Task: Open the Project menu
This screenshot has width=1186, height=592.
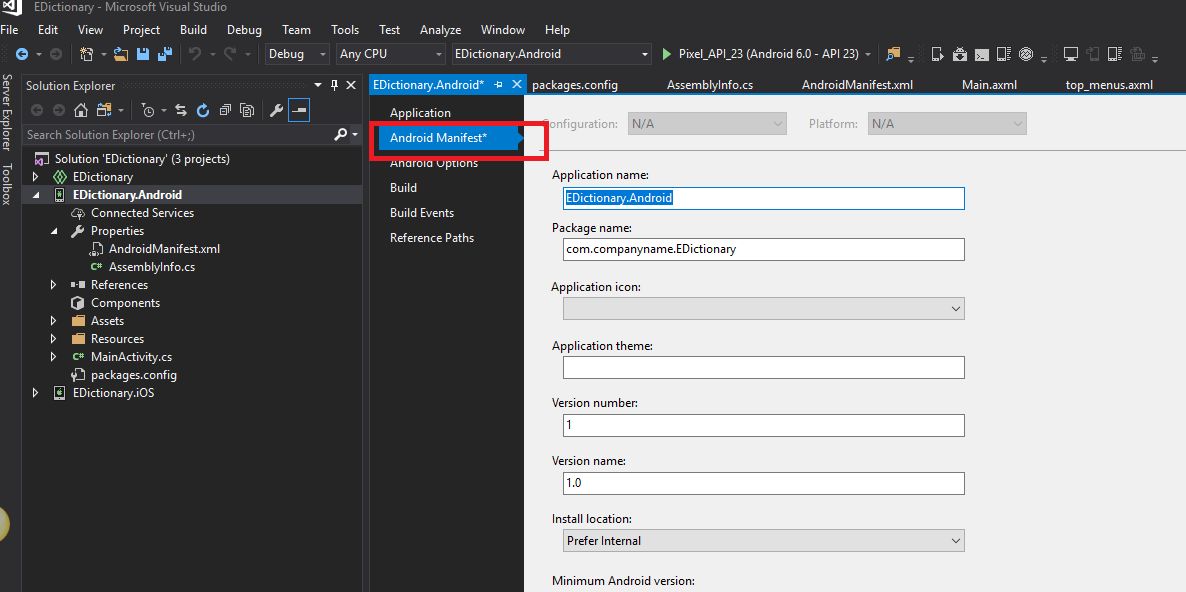Action: tap(141, 29)
